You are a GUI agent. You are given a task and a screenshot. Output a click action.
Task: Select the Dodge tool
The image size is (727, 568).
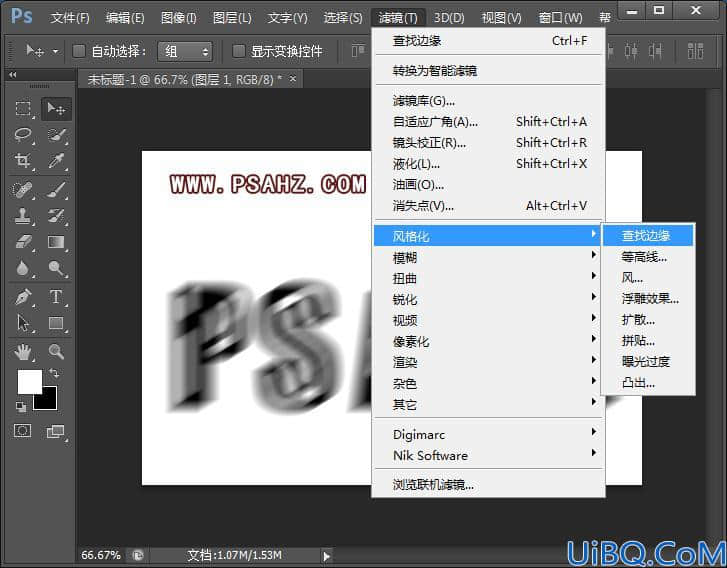[x=56, y=268]
